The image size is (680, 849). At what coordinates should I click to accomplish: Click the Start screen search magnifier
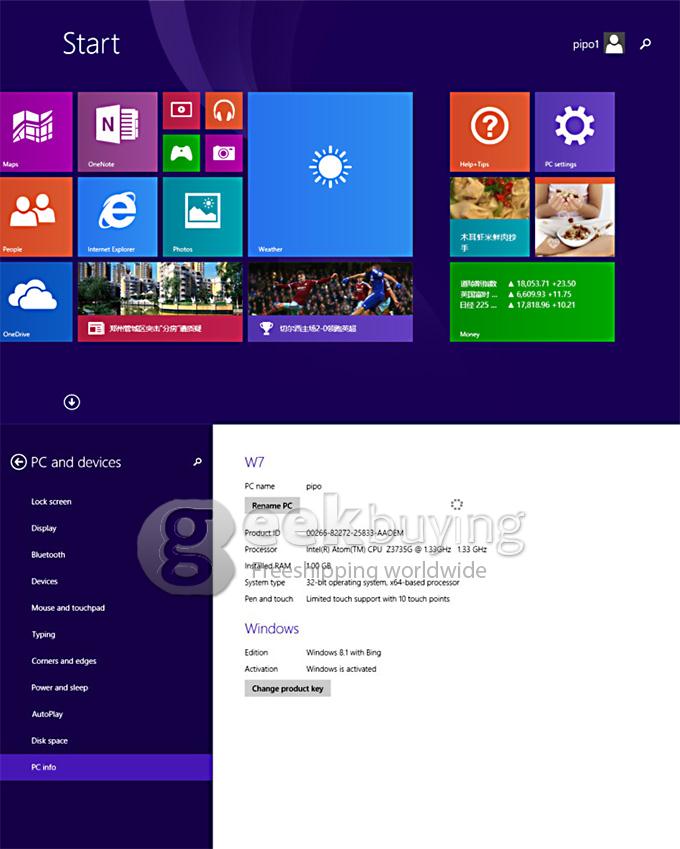coord(645,44)
